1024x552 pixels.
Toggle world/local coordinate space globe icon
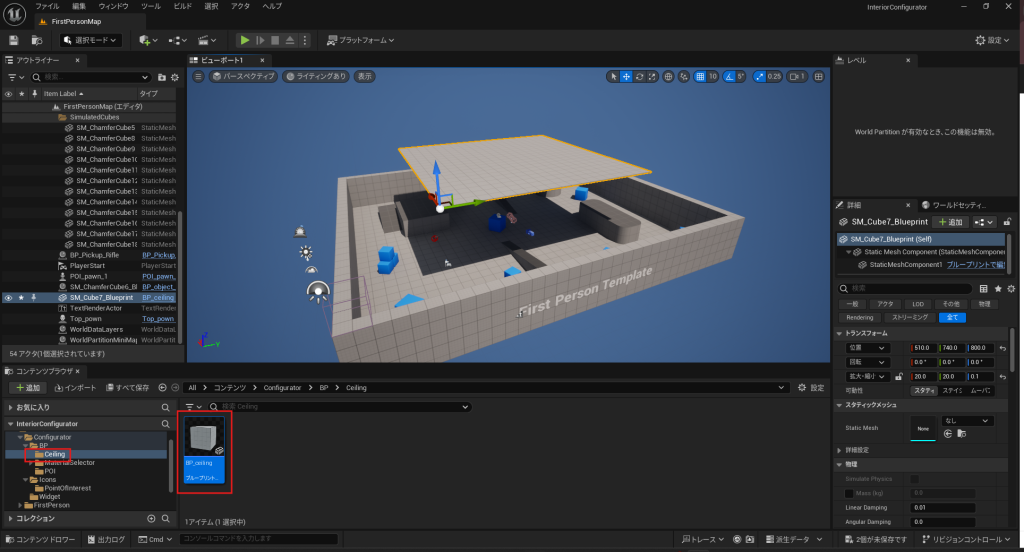[668, 76]
